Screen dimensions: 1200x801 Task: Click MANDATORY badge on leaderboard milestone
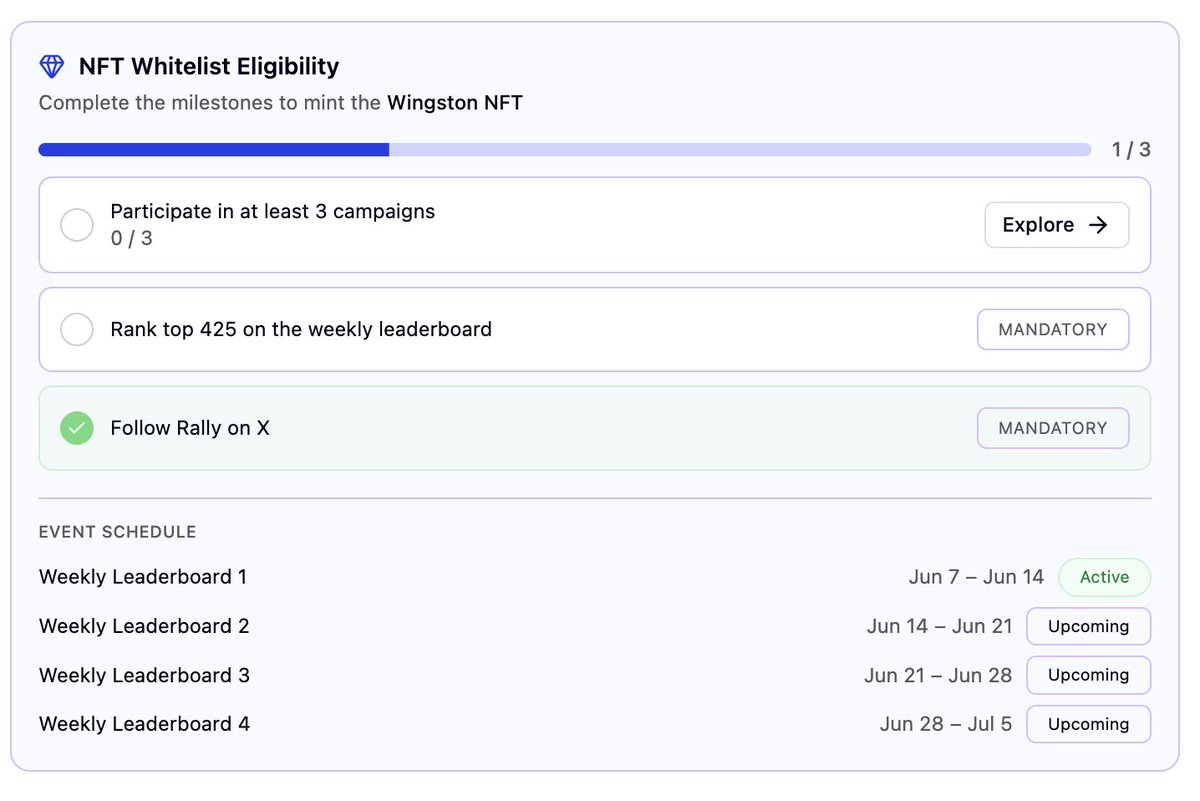(1053, 329)
